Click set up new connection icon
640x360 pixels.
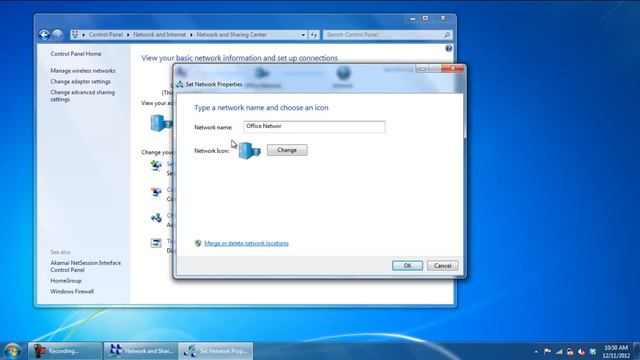click(156, 166)
